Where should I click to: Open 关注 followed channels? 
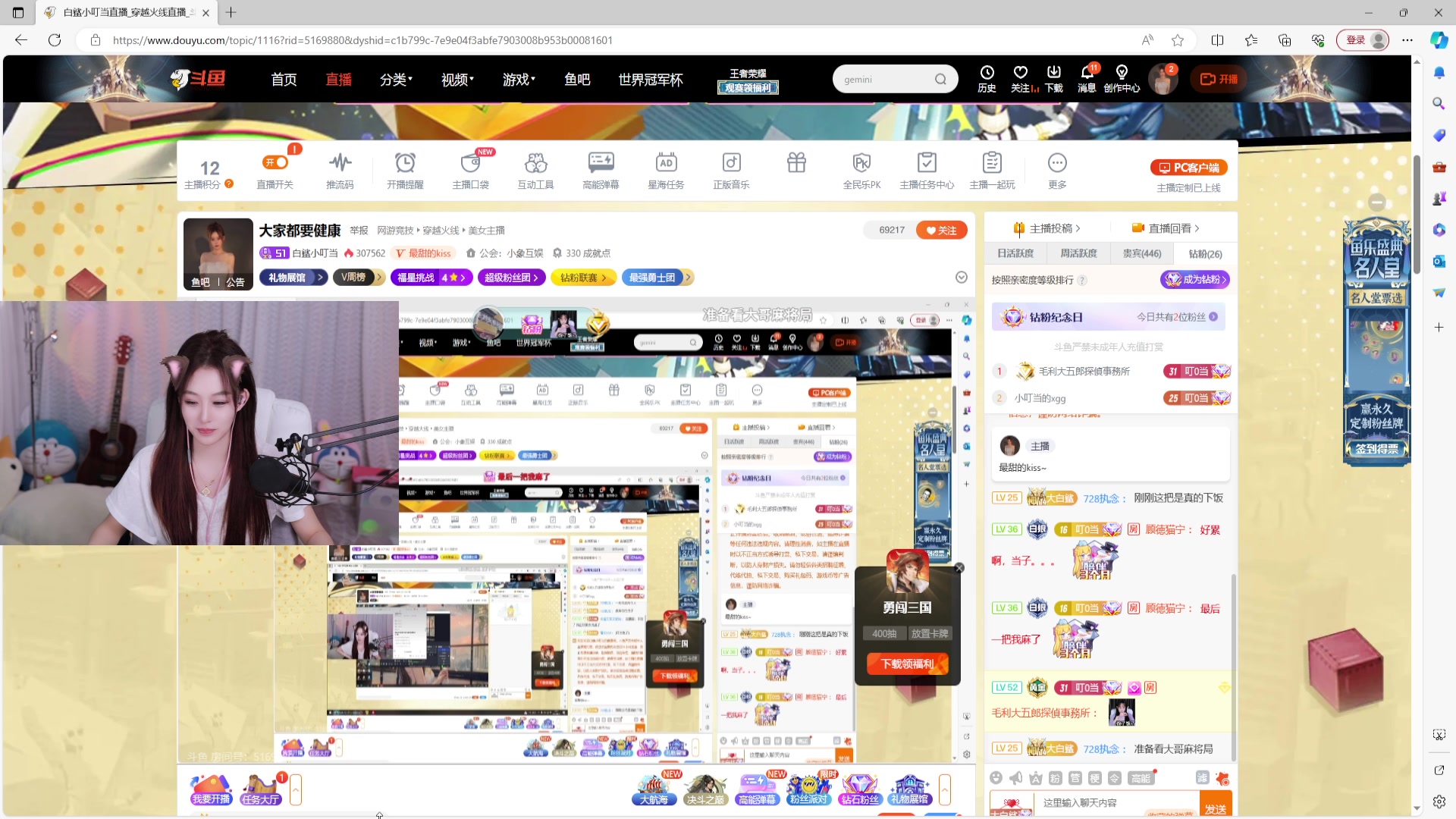(x=1021, y=79)
